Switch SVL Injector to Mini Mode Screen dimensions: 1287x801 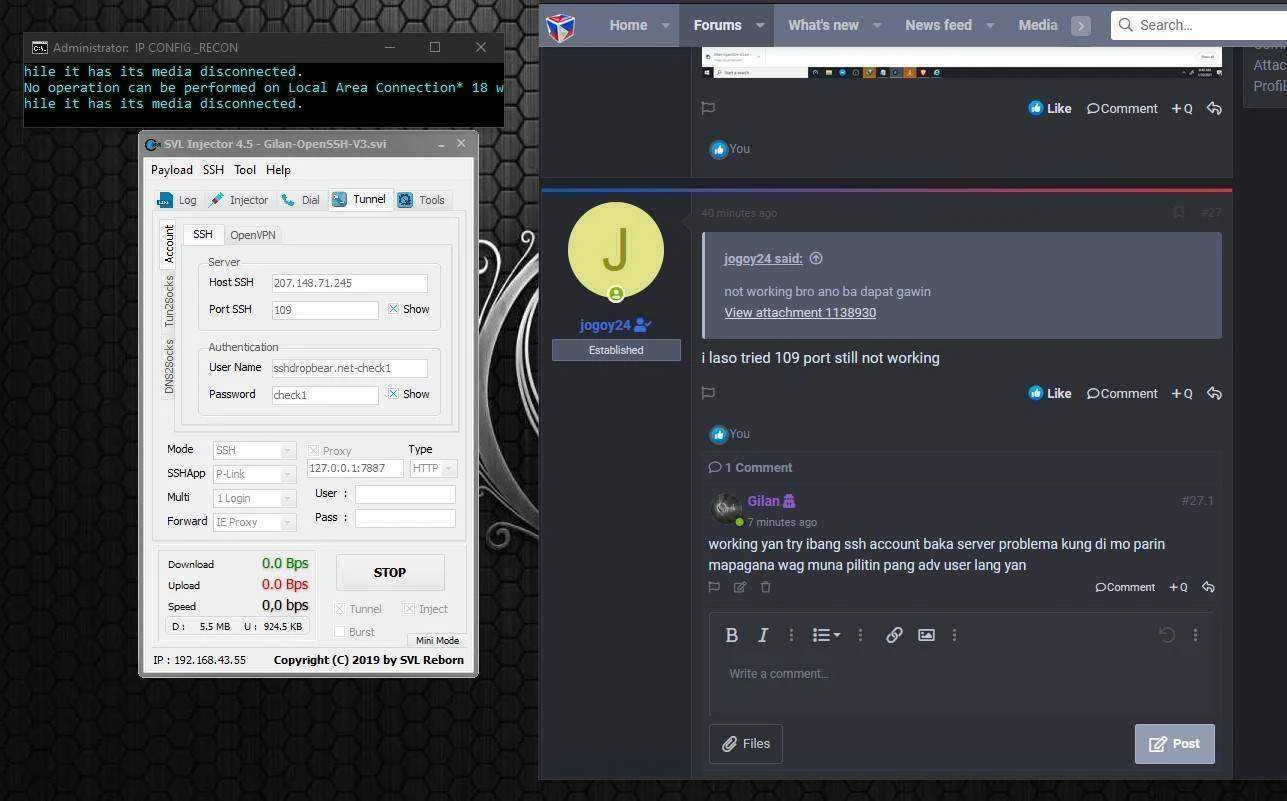tap(437, 641)
